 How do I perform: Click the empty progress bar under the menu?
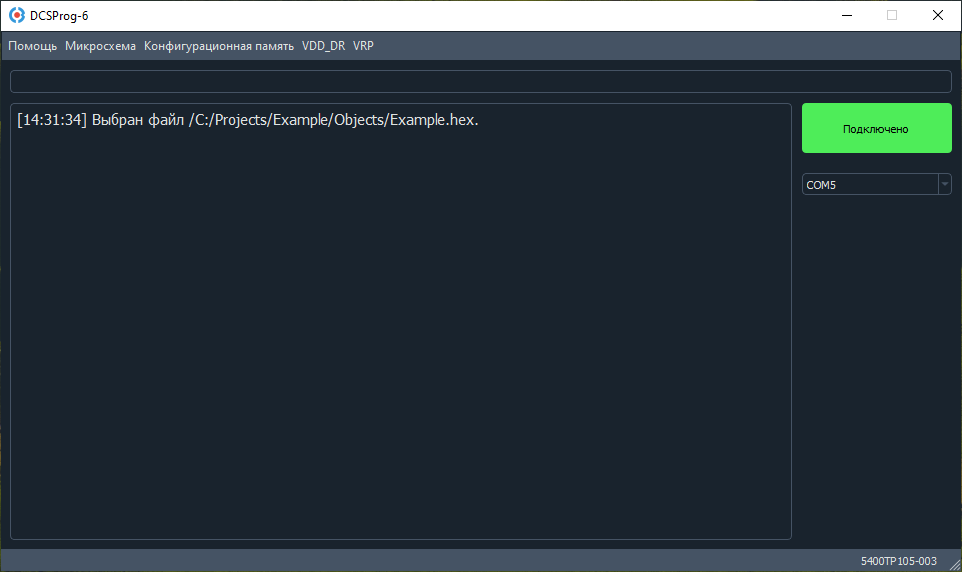[480, 82]
